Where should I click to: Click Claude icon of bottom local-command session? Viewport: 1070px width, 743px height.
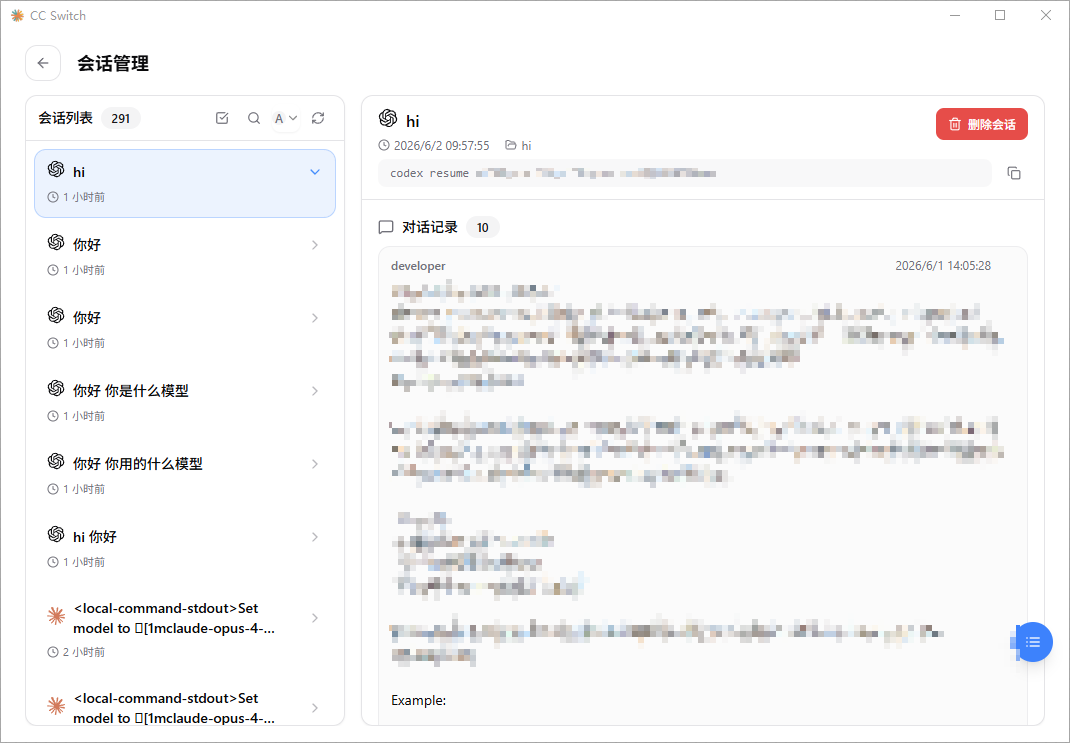point(56,706)
